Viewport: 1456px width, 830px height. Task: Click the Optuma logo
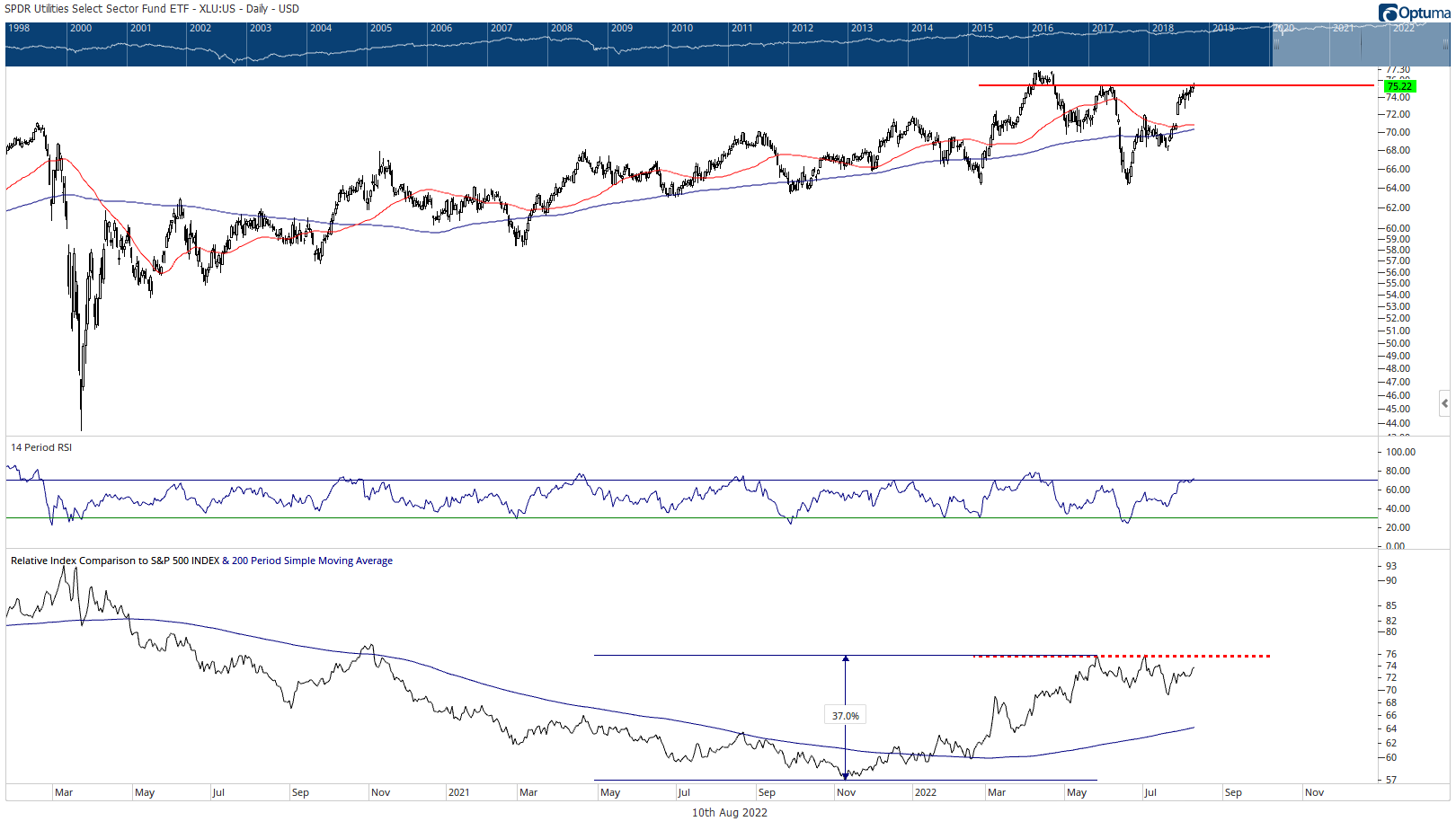pyautogui.click(x=1414, y=13)
